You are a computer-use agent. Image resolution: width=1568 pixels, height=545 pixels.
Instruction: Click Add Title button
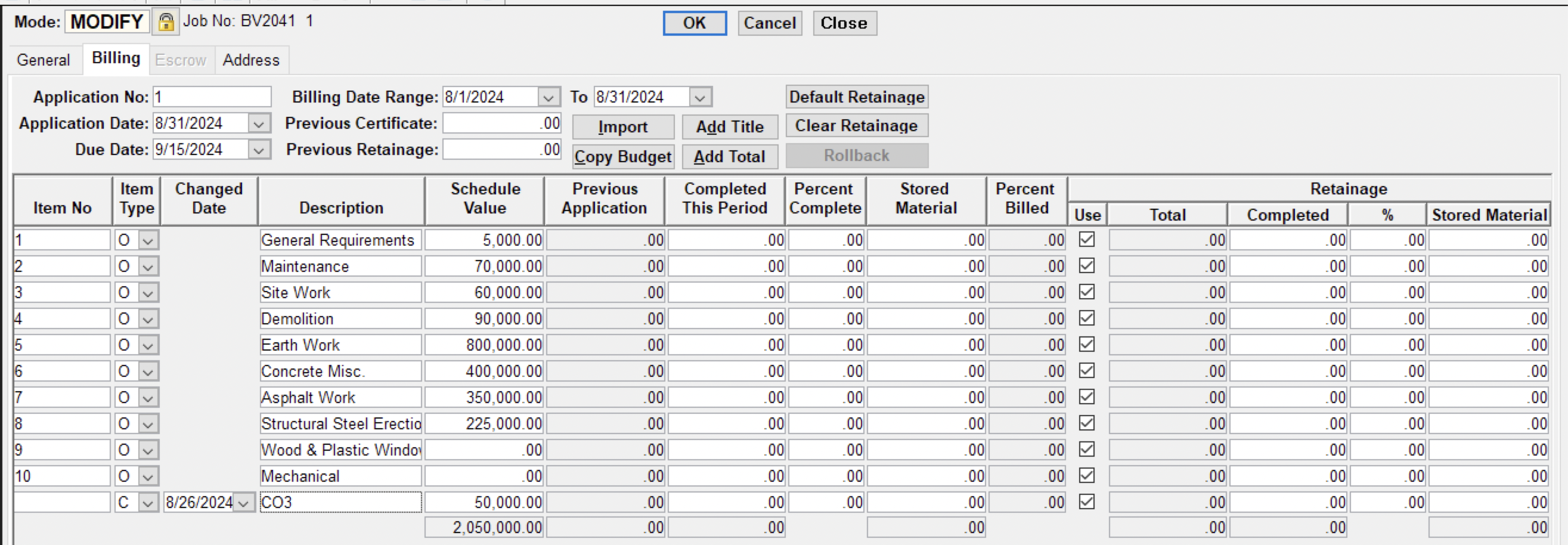pyautogui.click(x=730, y=126)
